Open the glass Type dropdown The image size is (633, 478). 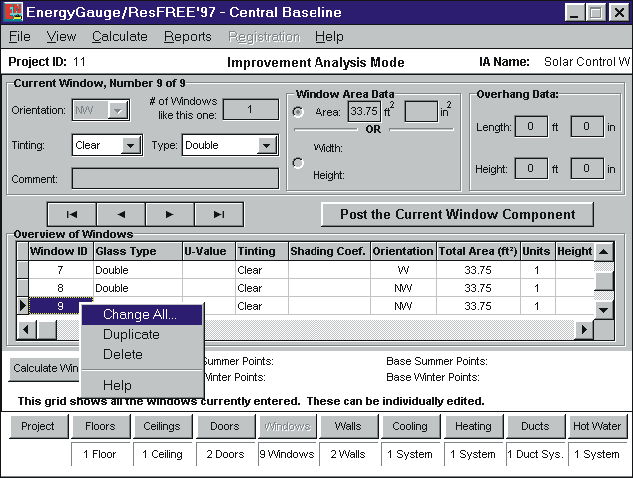[267, 145]
